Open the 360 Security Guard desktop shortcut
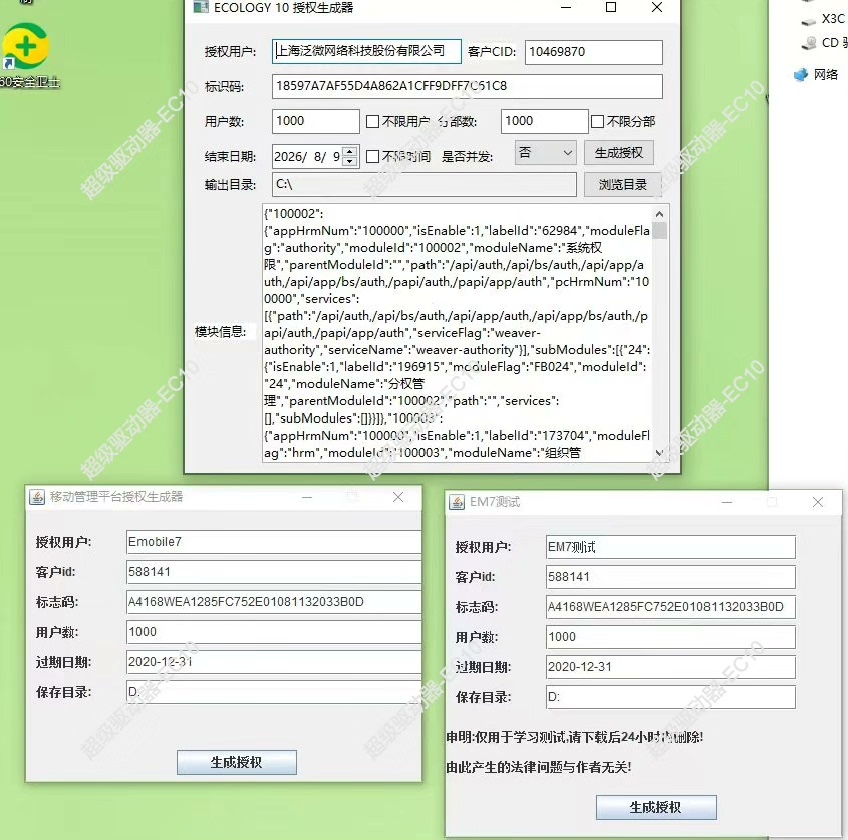This screenshot has width=848, height=840. (26, 54)
